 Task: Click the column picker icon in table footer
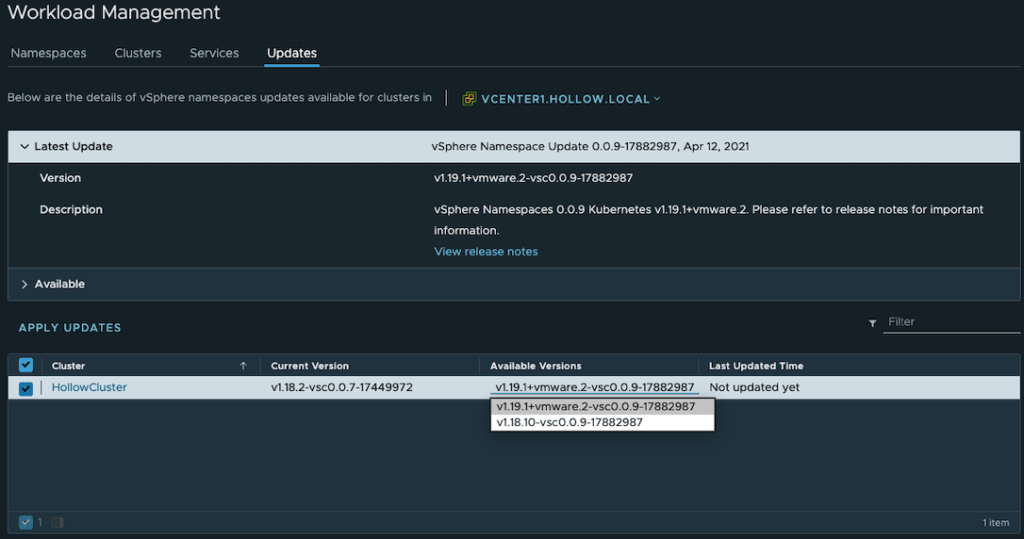pos(57,522)
